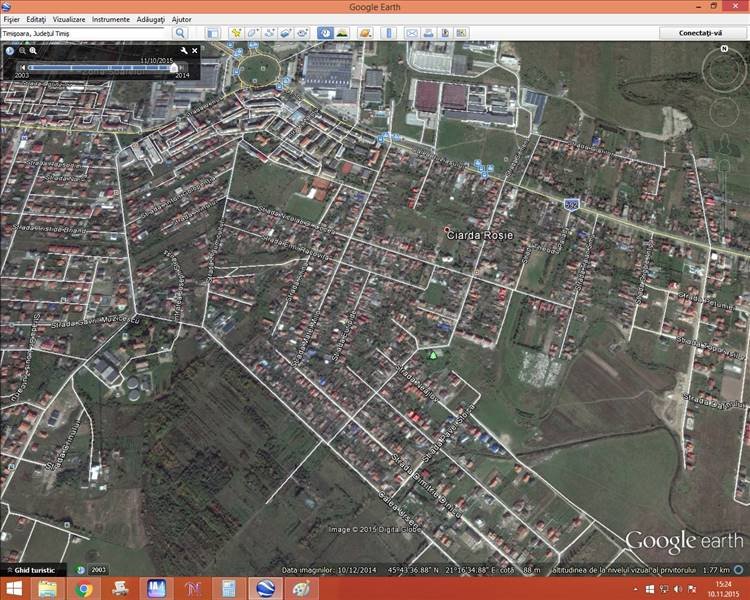
Task: Click the email envelope toolbar icon
Action: tap(411, 33)
